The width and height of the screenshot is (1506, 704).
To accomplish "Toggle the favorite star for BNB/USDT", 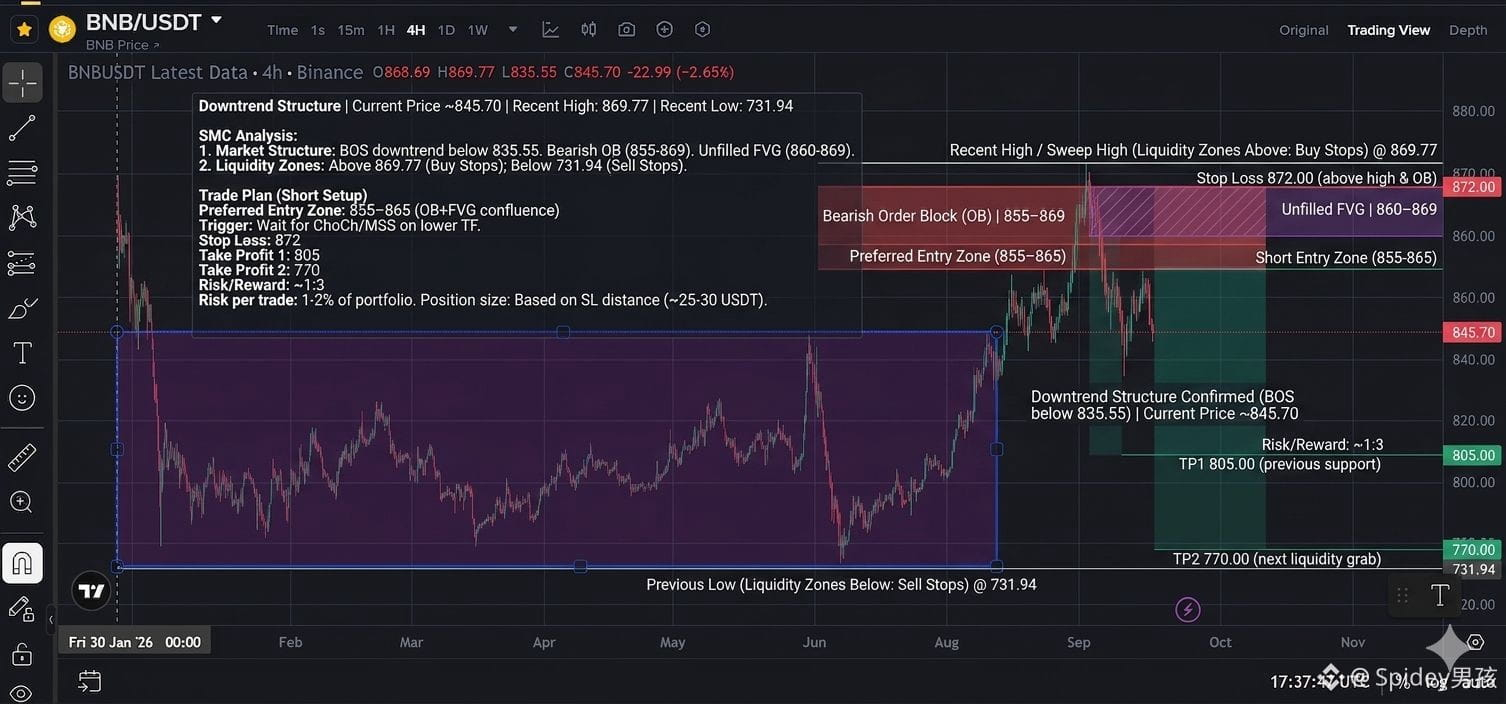I will tap(25, 30).
